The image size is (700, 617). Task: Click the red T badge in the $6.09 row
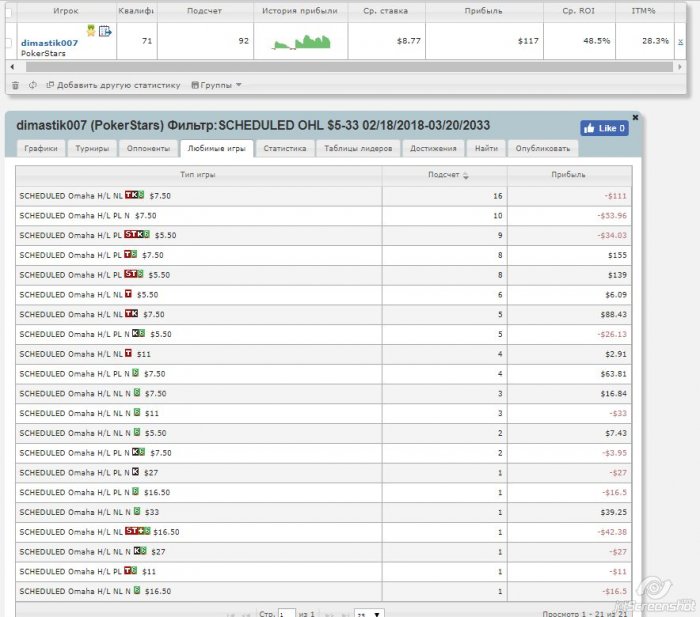(128, 294)
